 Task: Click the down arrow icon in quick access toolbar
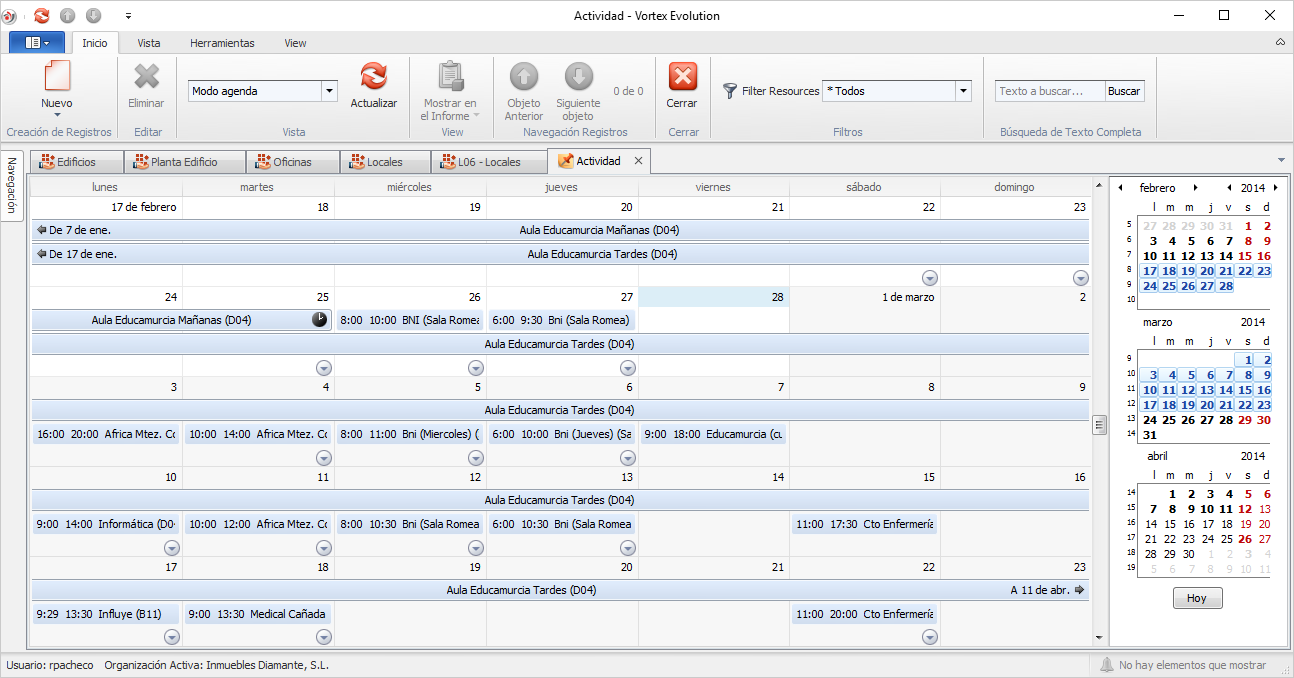pos(94,15)
